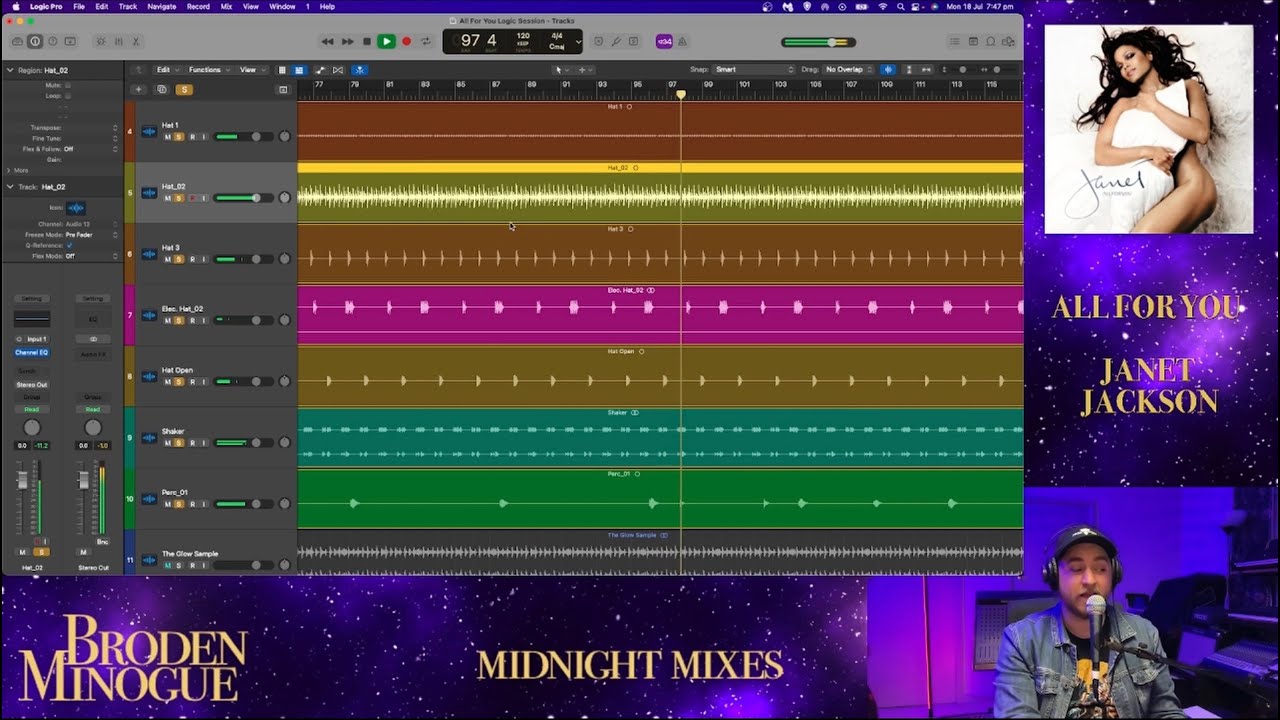The width and height of the screenshot is (1280, 720).
Task: Toggle the Cycle mode button
Action: 426,41
